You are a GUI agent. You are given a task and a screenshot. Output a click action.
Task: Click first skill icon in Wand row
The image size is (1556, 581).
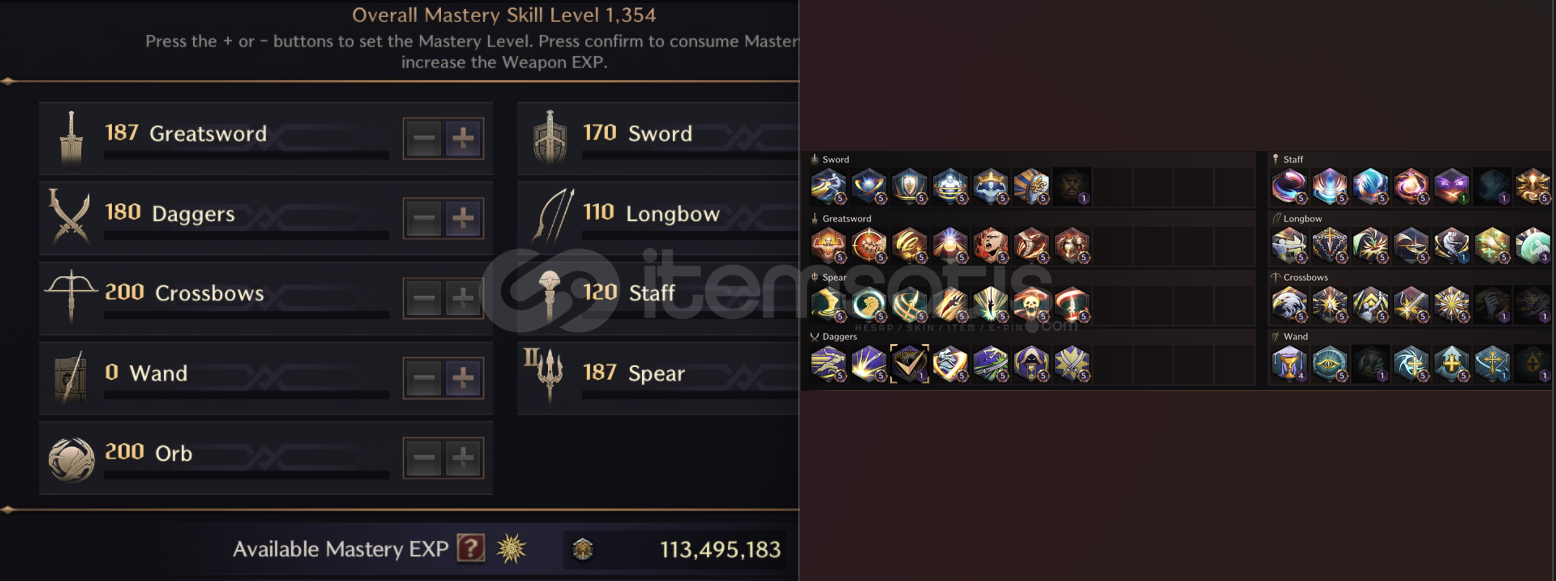pos(1289,364)
